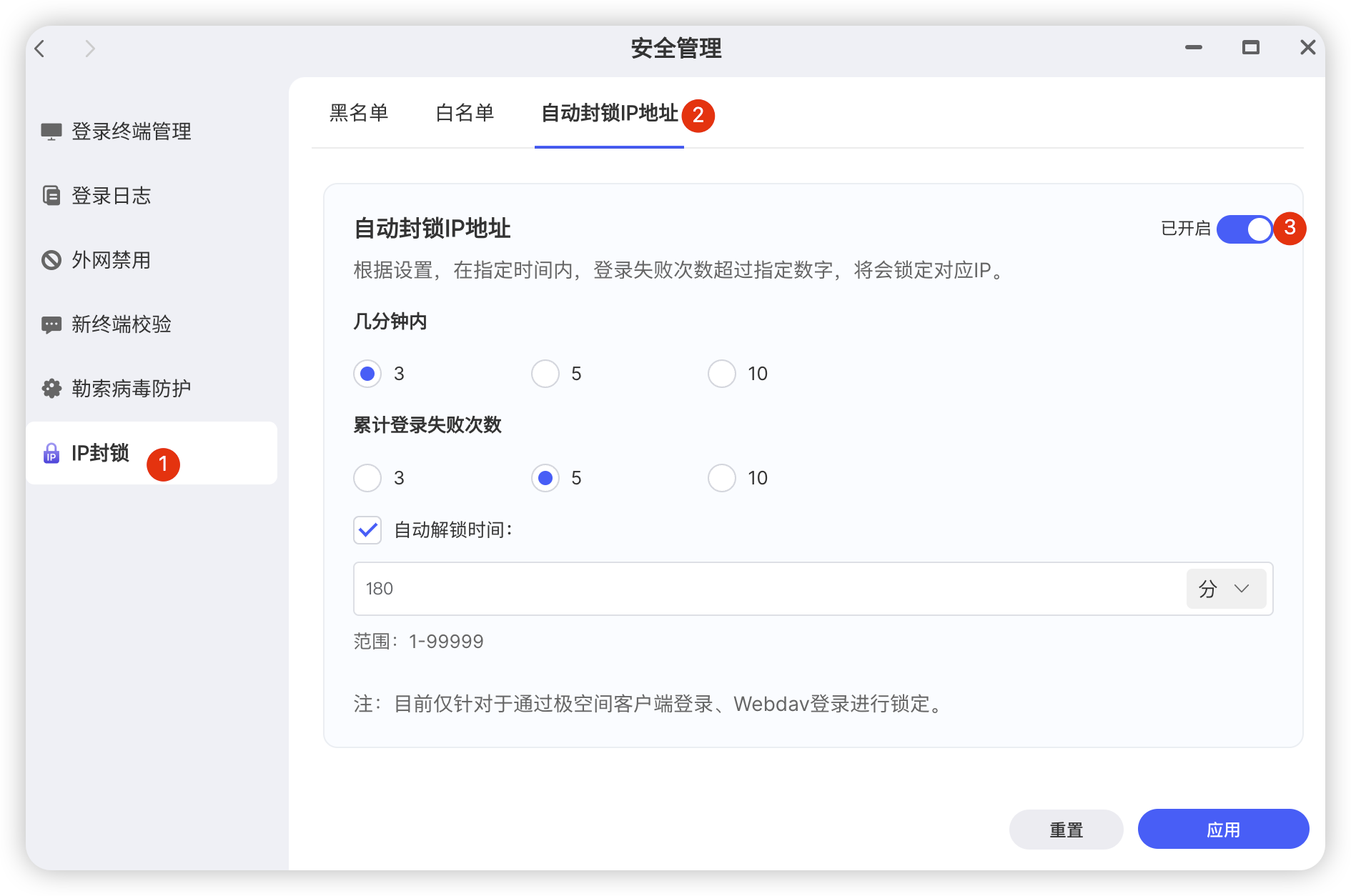Click the prohibited icon for 外网禁用

51,260
